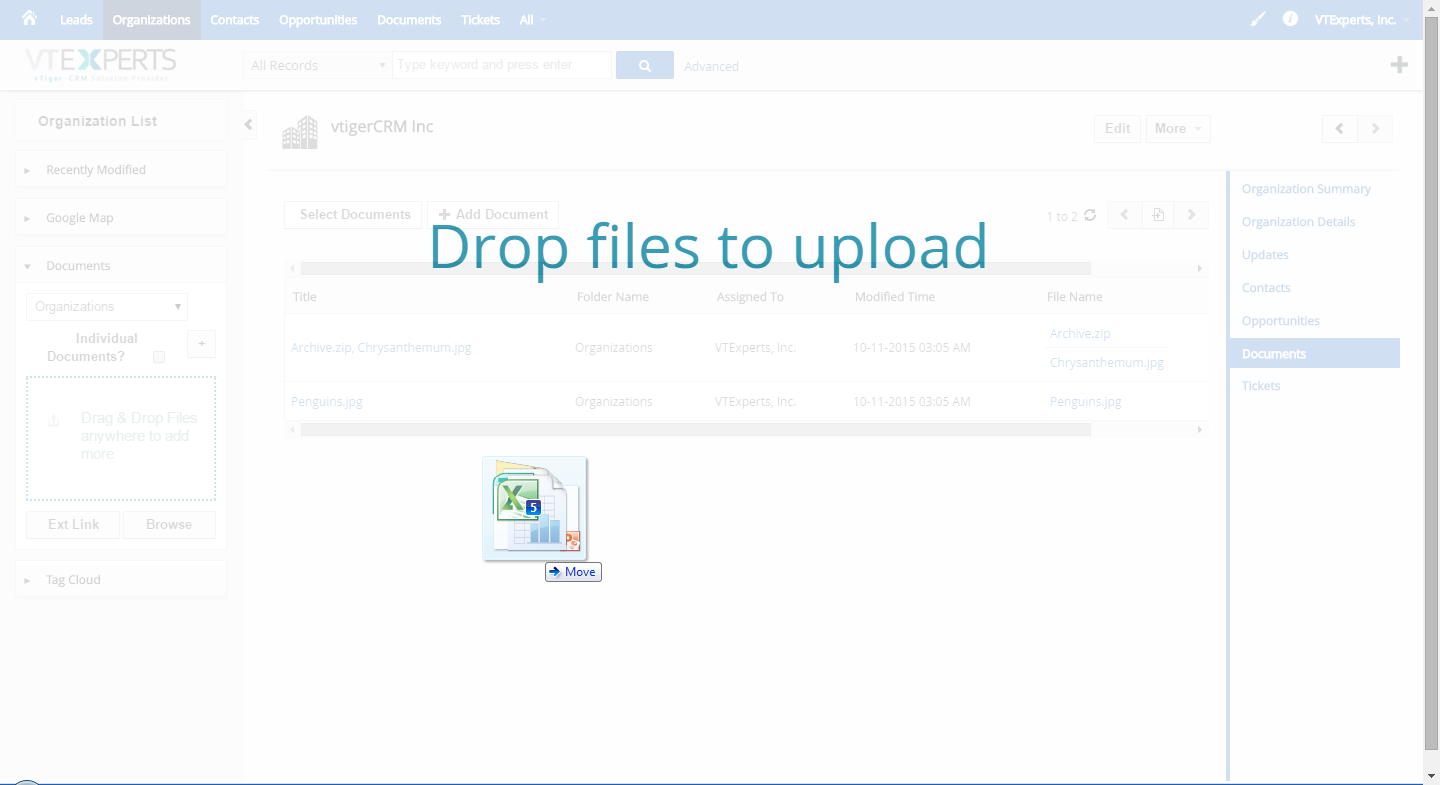Click the Assigned To column header
This screenshot has height=785, width=1440.
[x=750, y=297]
